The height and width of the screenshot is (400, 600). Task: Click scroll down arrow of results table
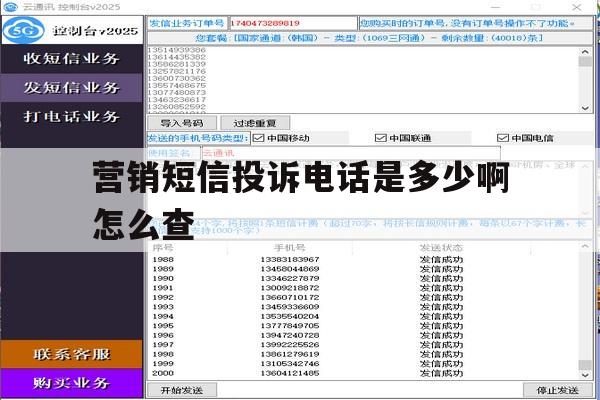[x=585, y=376]
